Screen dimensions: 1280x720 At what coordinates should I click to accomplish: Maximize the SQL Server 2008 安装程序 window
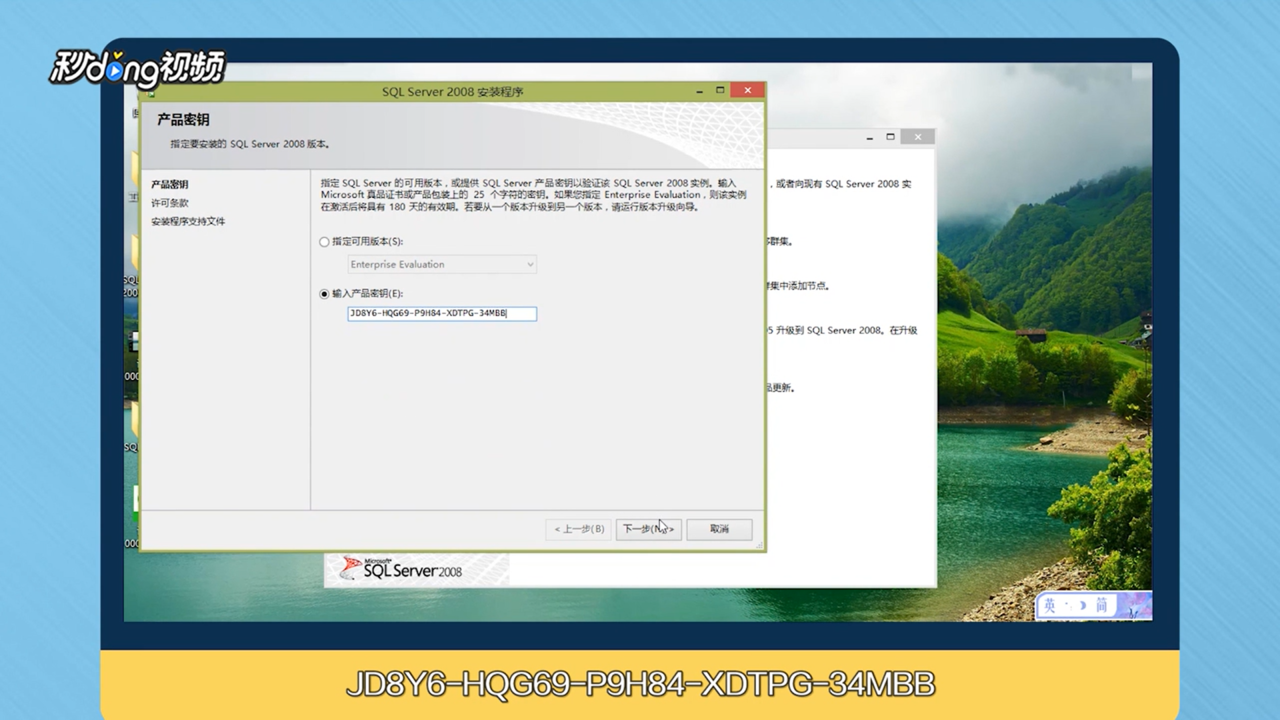coord(720,91)
